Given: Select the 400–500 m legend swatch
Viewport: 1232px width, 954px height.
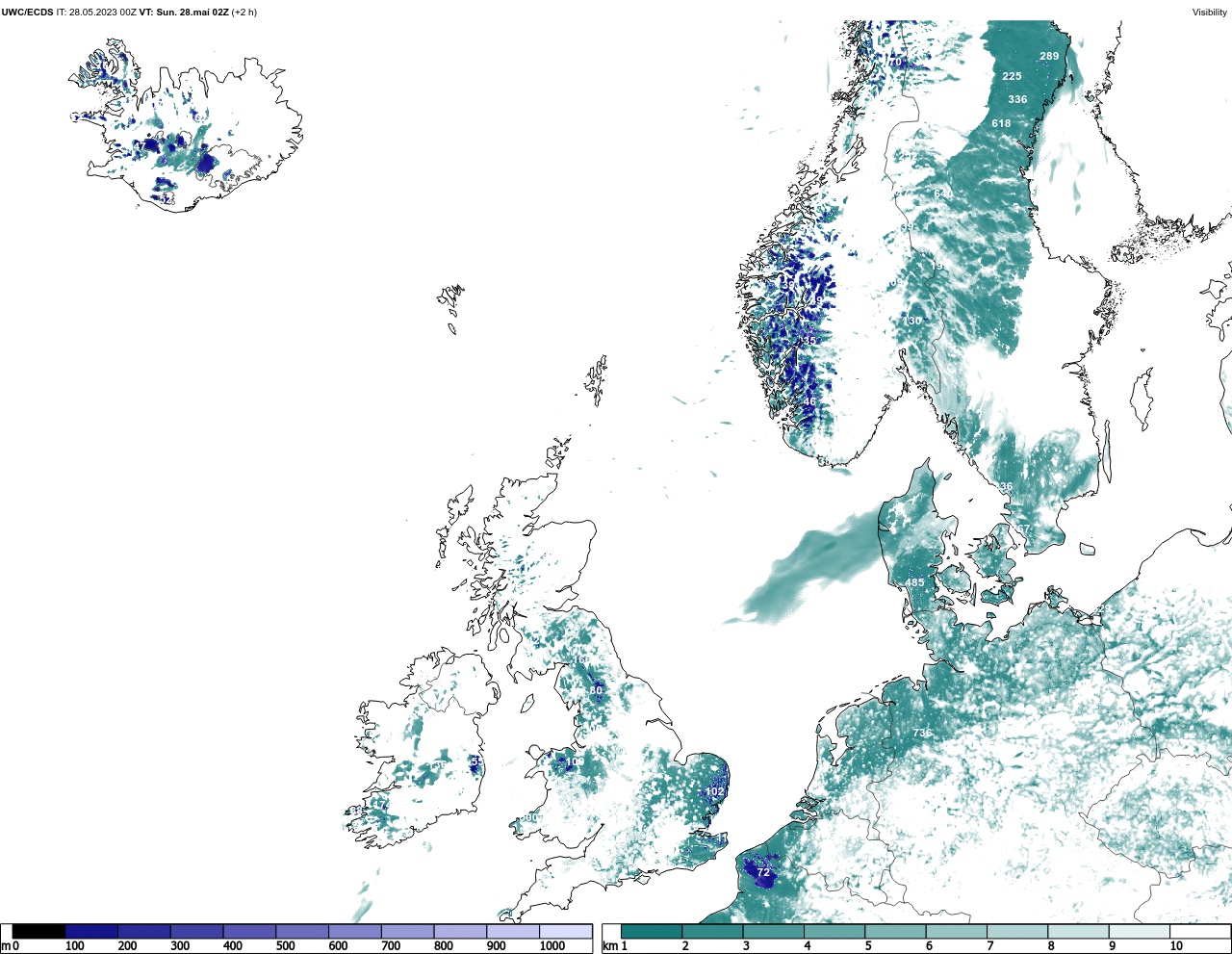Looking at the screenshot, I should (x=249, y=932).
